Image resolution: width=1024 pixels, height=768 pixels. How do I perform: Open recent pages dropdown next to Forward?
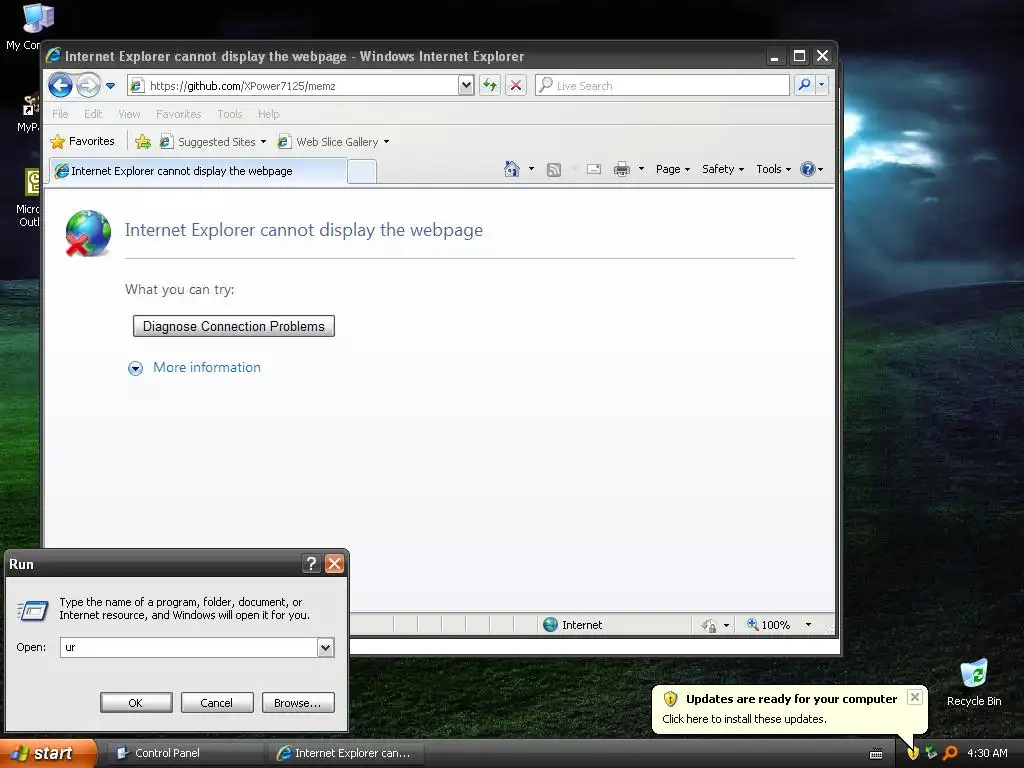pos(110,86)
